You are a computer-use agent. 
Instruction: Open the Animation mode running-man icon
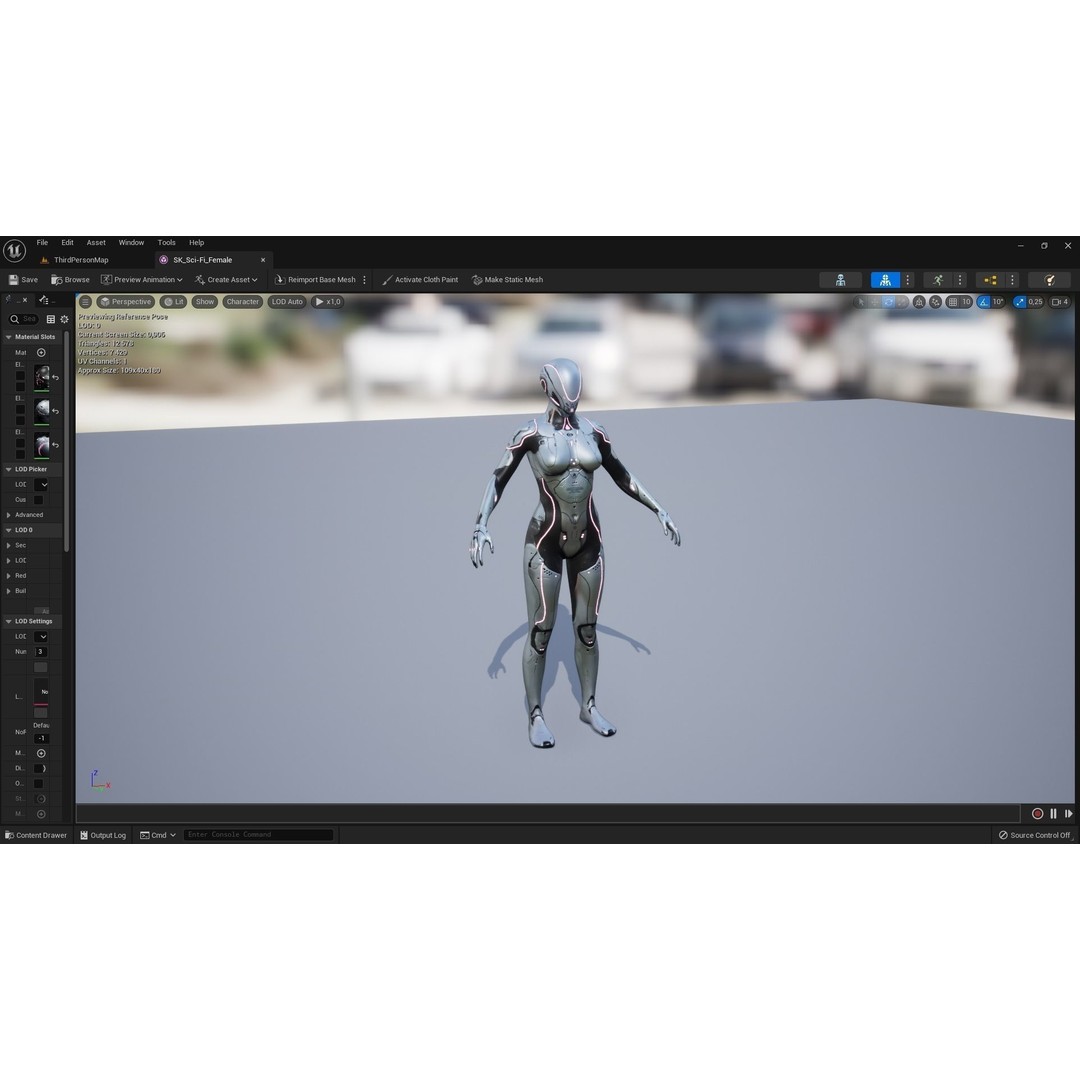click(x=937, y=280)
